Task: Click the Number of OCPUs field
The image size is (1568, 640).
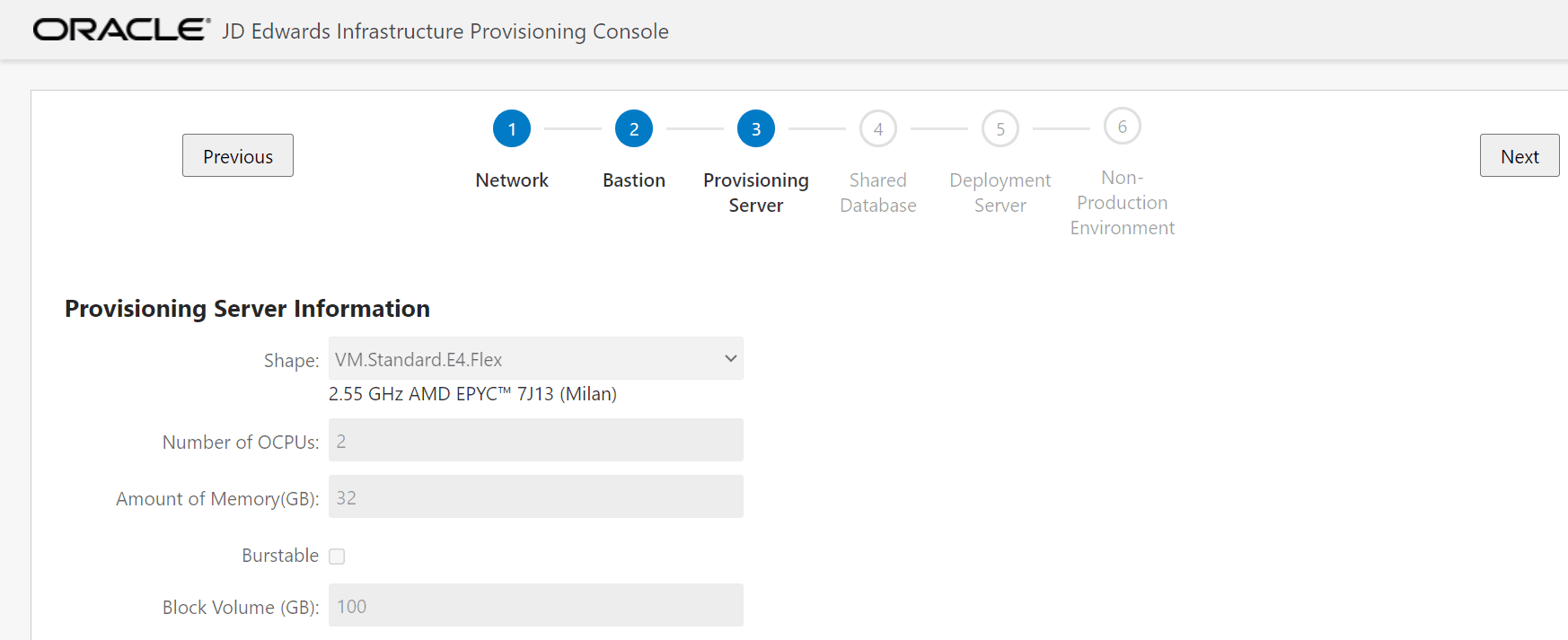Action: 536,440
